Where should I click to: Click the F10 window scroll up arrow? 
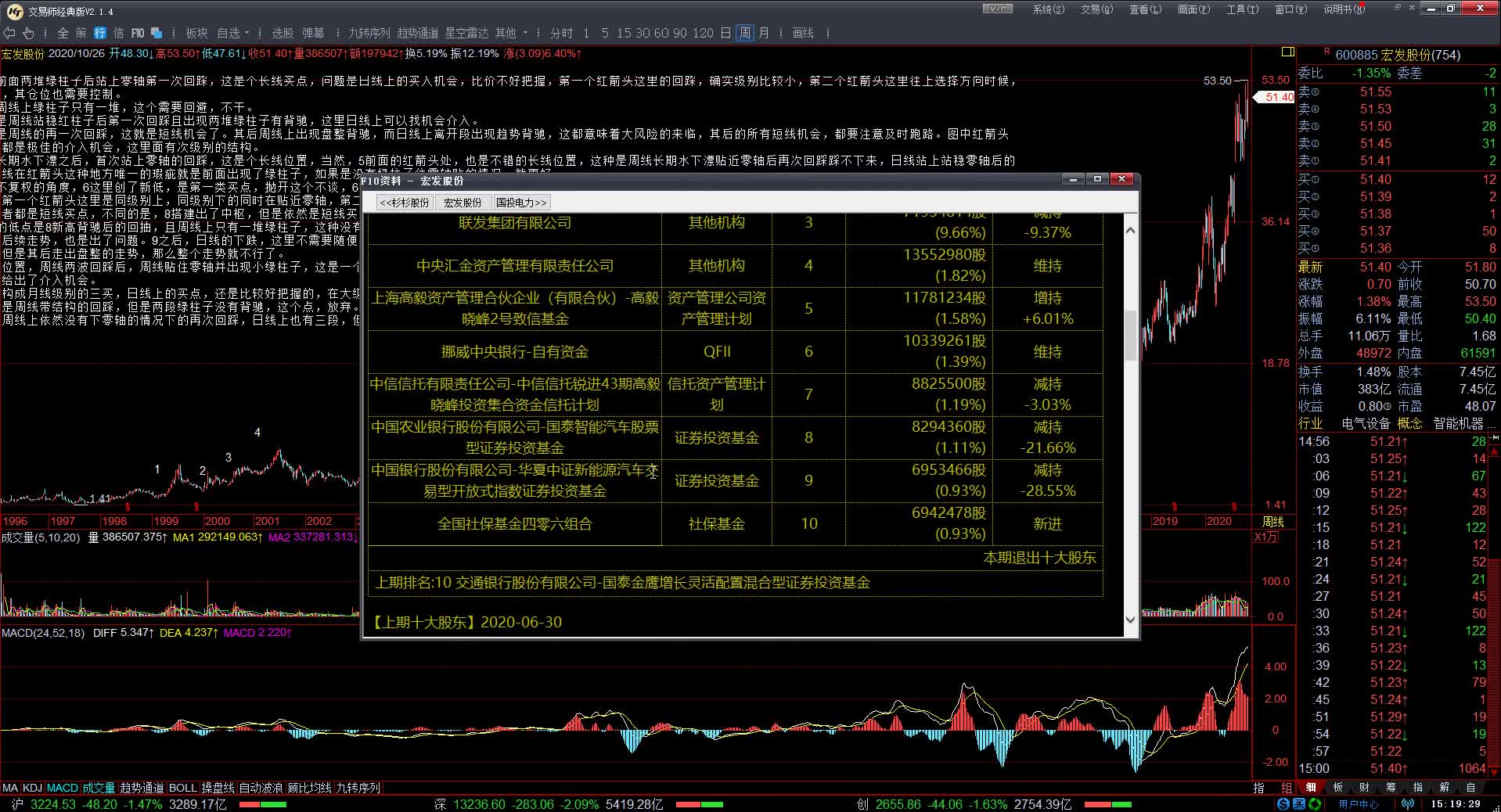[x=1130, y=229]
